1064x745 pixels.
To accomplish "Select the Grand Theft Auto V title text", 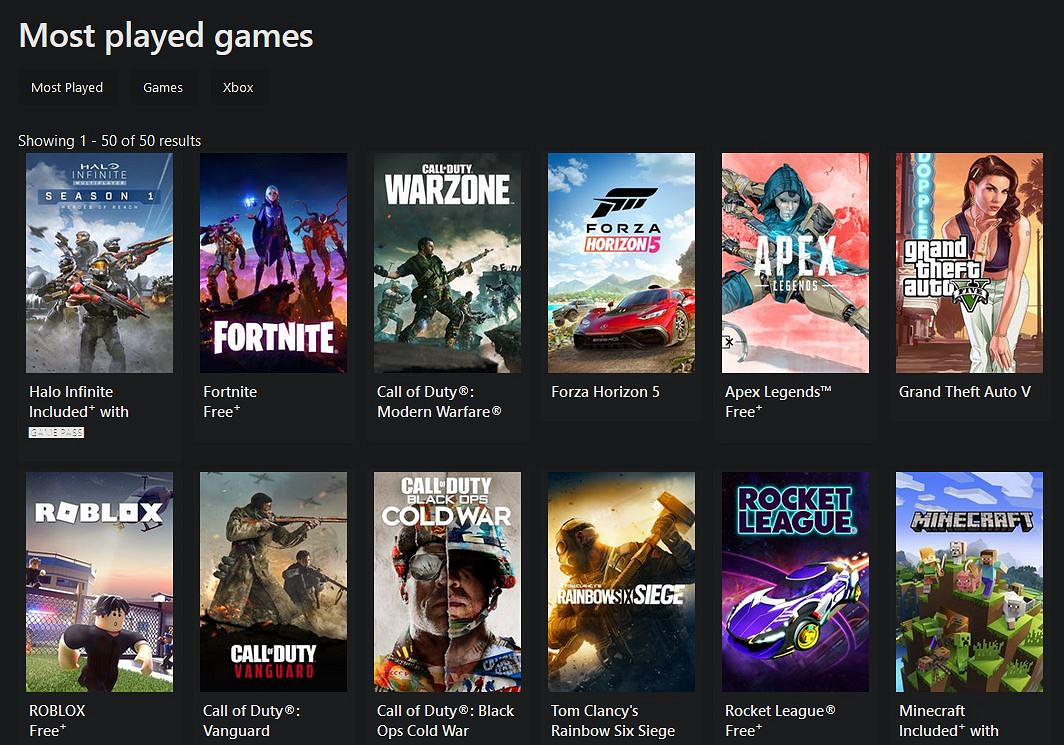I will (964, 391).
